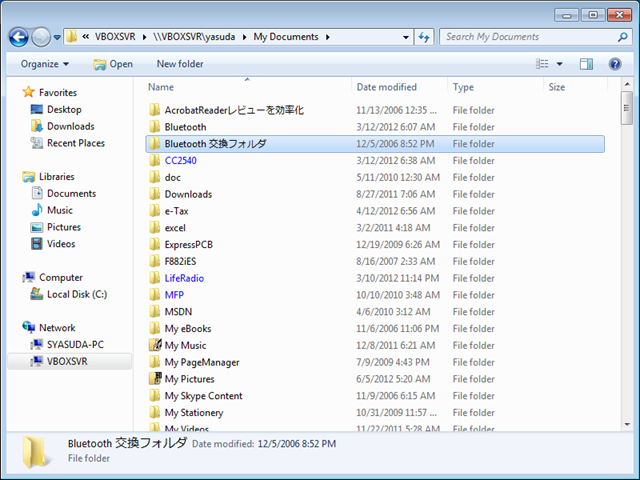640x480 pixels.
Task: Select VBOXSVR under Network
Action: (x=67, y=361)
